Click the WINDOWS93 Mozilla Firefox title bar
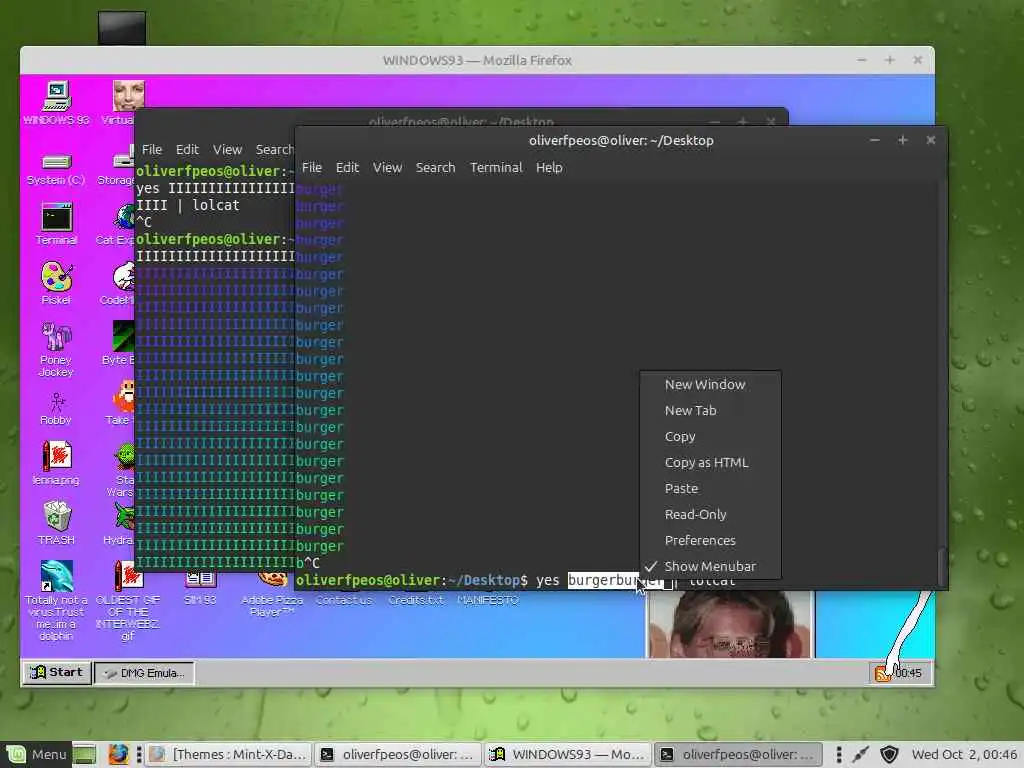 477,60
